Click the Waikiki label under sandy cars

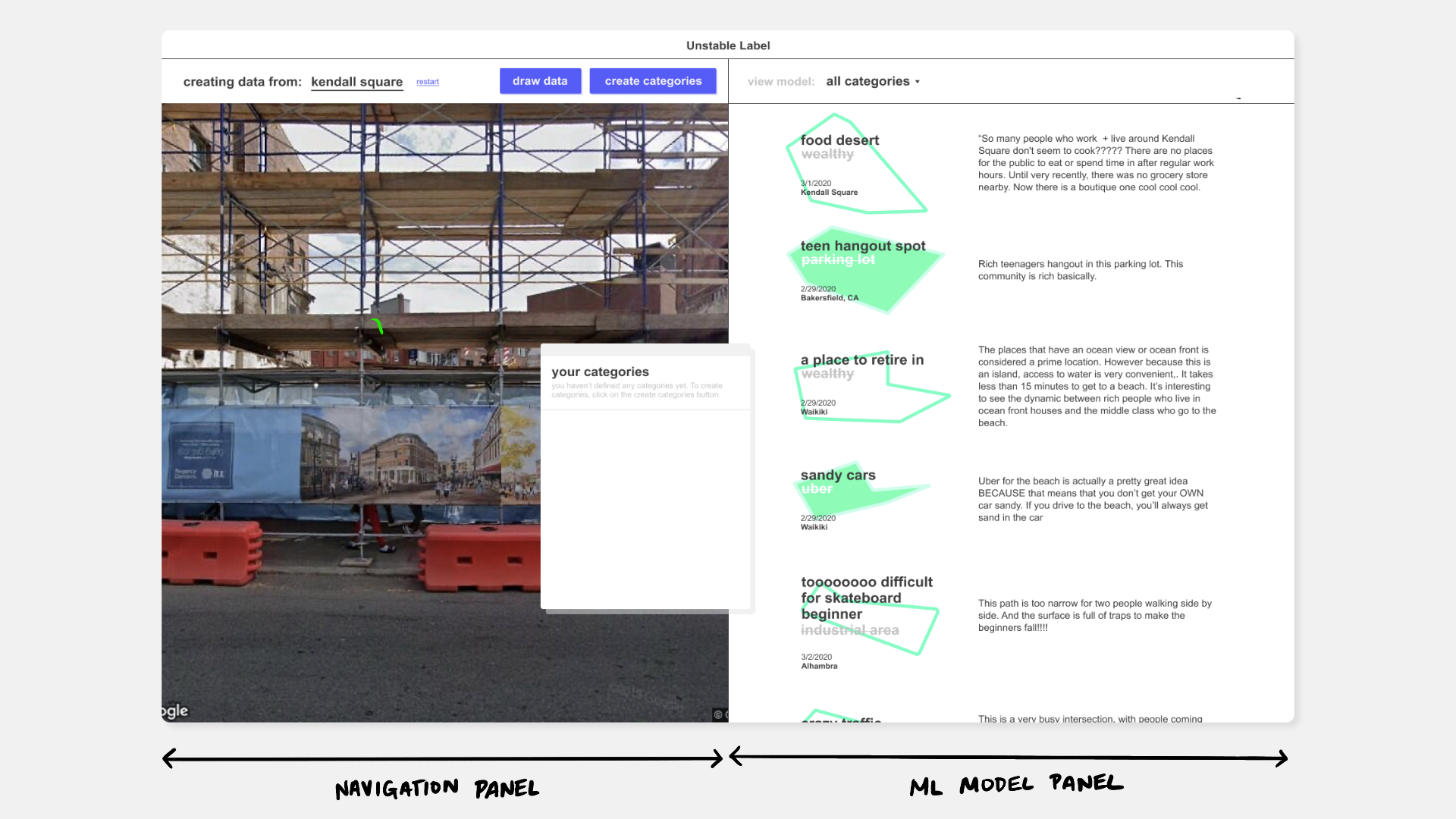(x=814, y=527)
